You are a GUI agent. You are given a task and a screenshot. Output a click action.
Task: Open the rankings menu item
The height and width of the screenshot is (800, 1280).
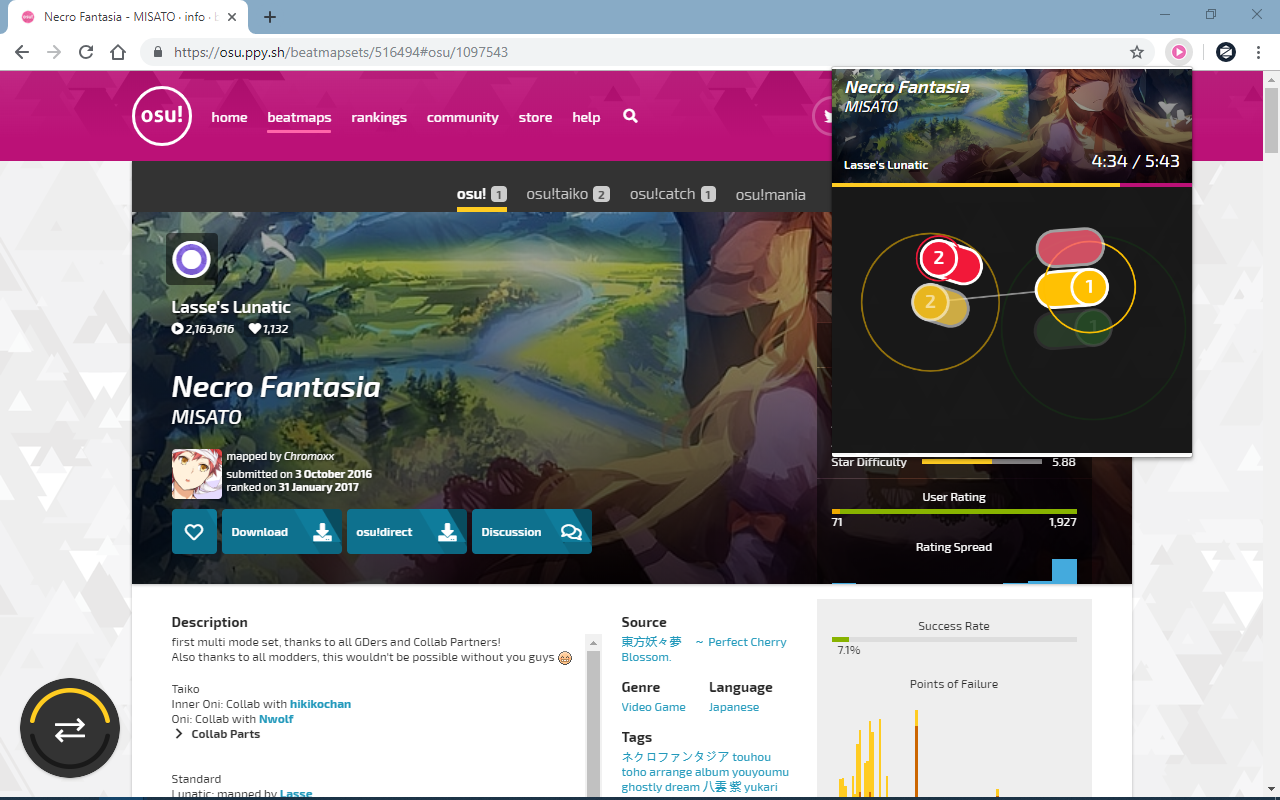(x=379, y=117)
